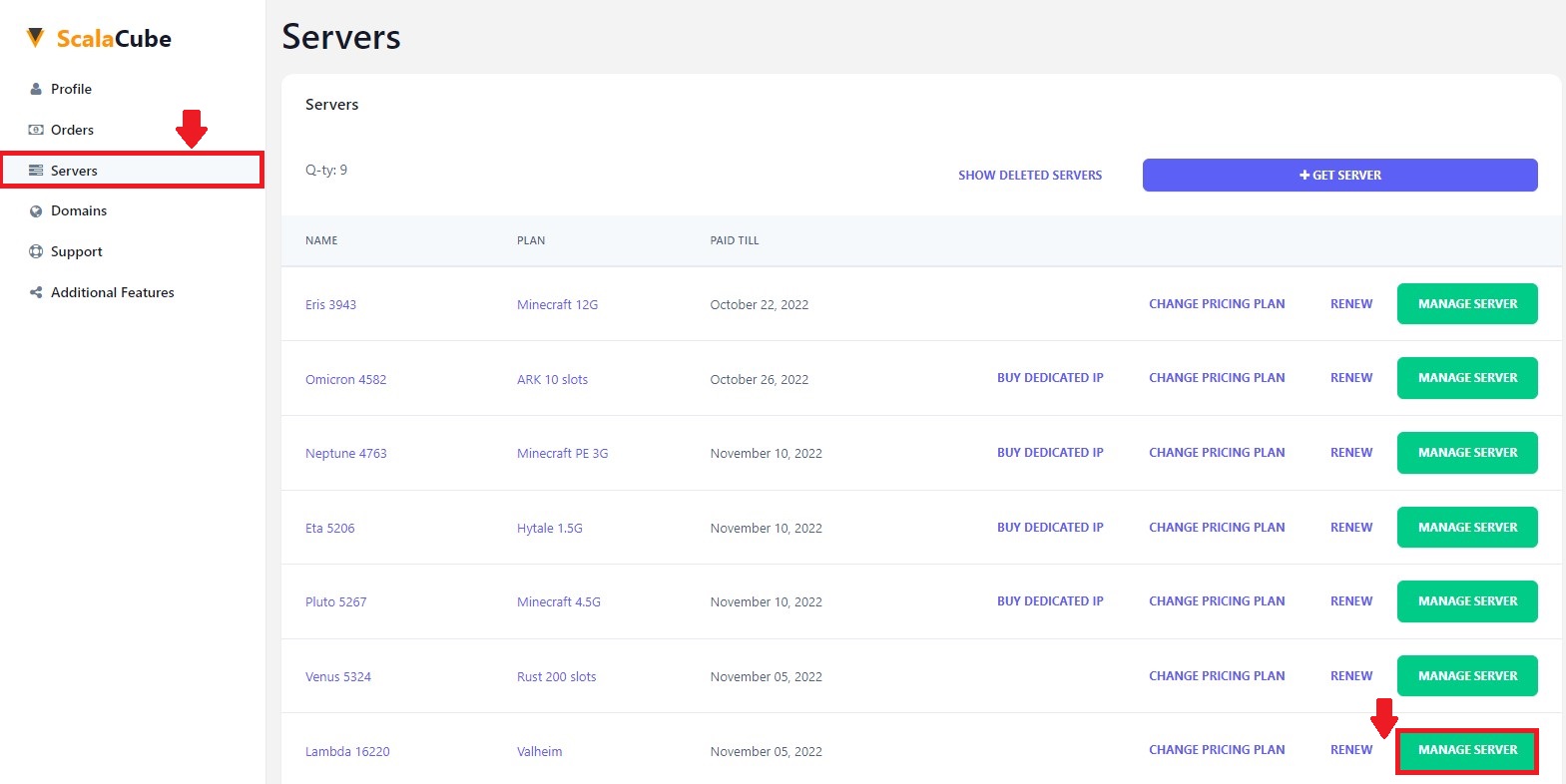Viewport: 1566px width, 784px height.
Task: Renew the Pluto 5267 server
Action: [1351, 600]
